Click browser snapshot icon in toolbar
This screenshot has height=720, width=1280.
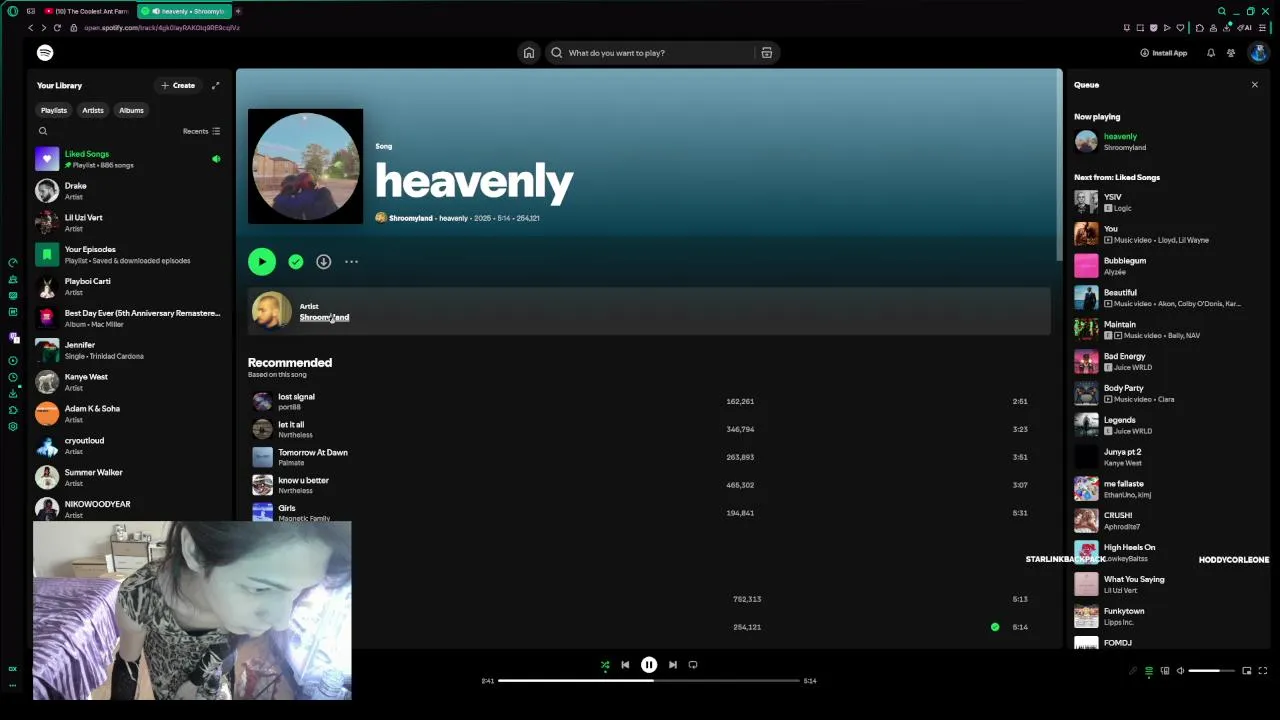[x=1140, y=28]
